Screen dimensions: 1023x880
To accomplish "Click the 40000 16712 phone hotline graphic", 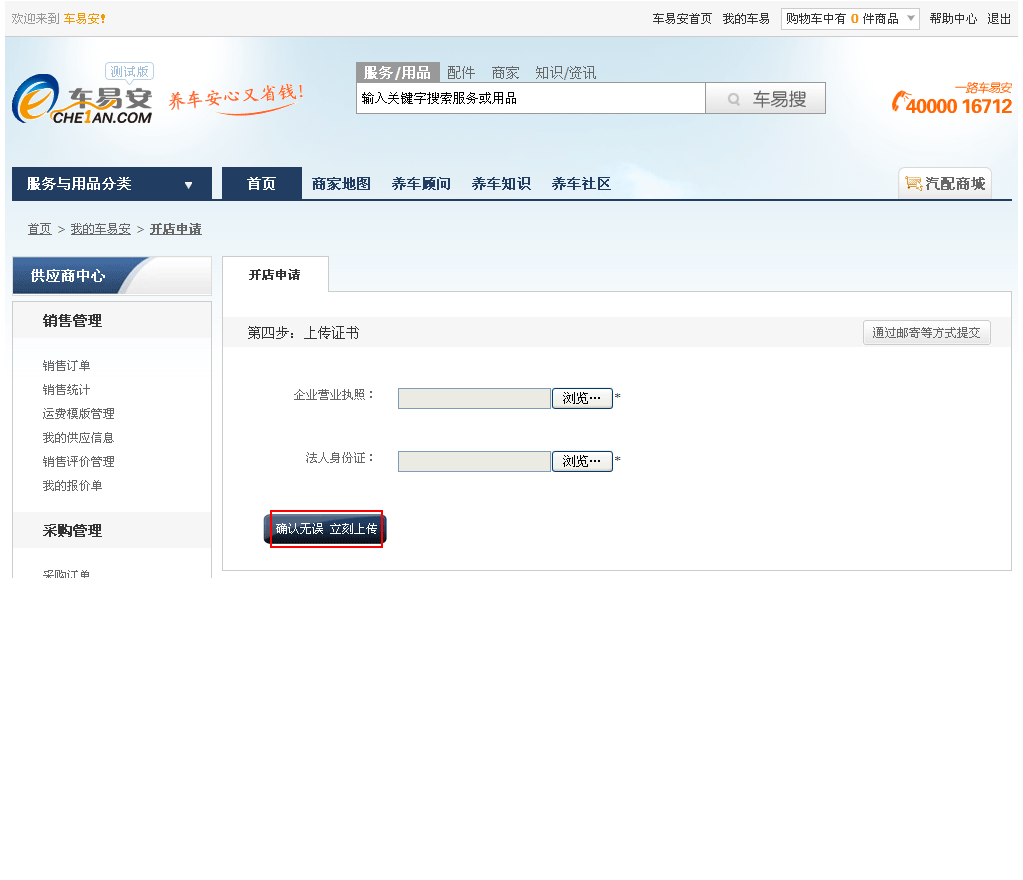I will (951, 101).
